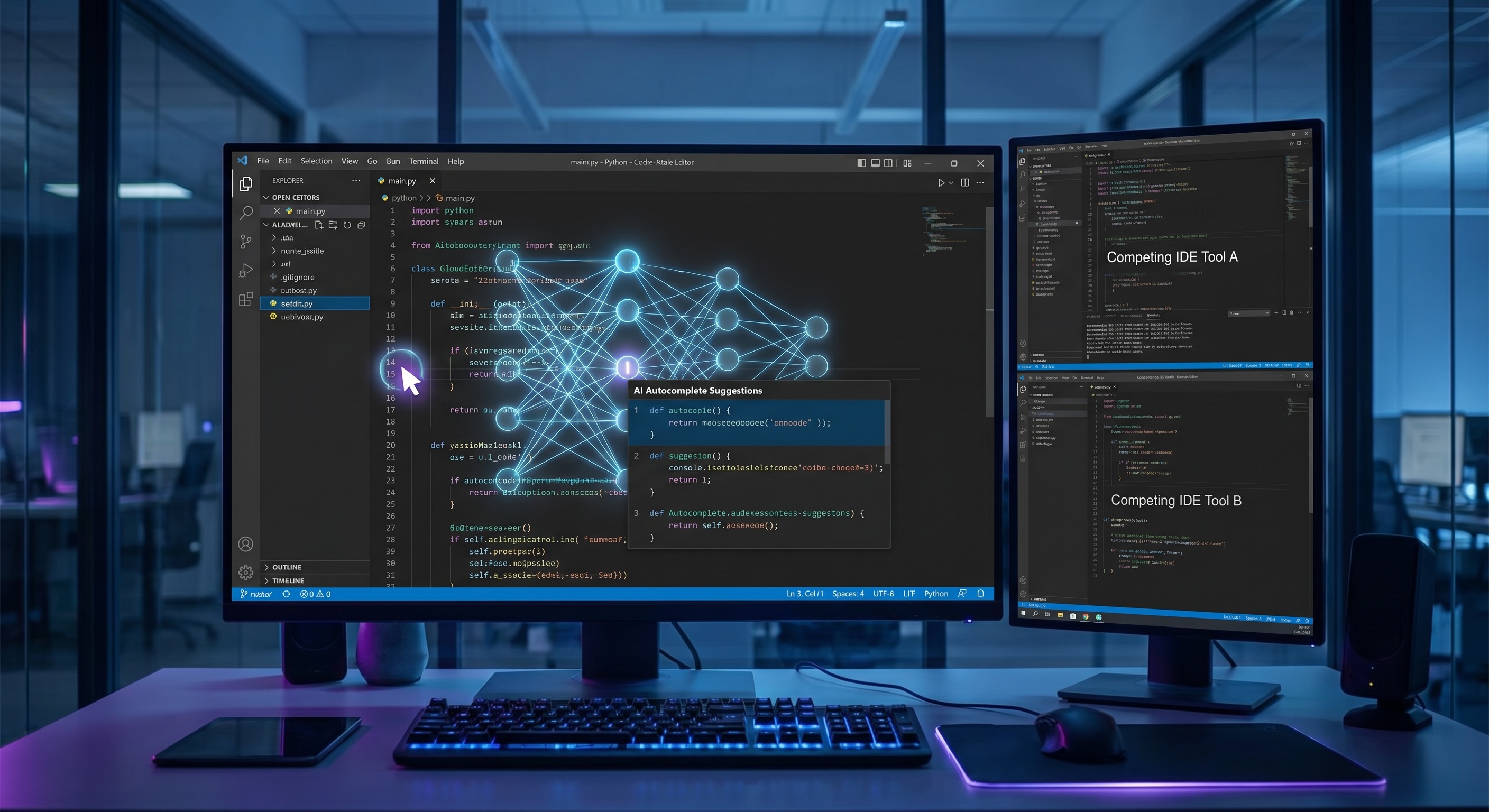Open the Bun menu
The height and width of the screenshot is (812, 1489).
pos(393,161)
